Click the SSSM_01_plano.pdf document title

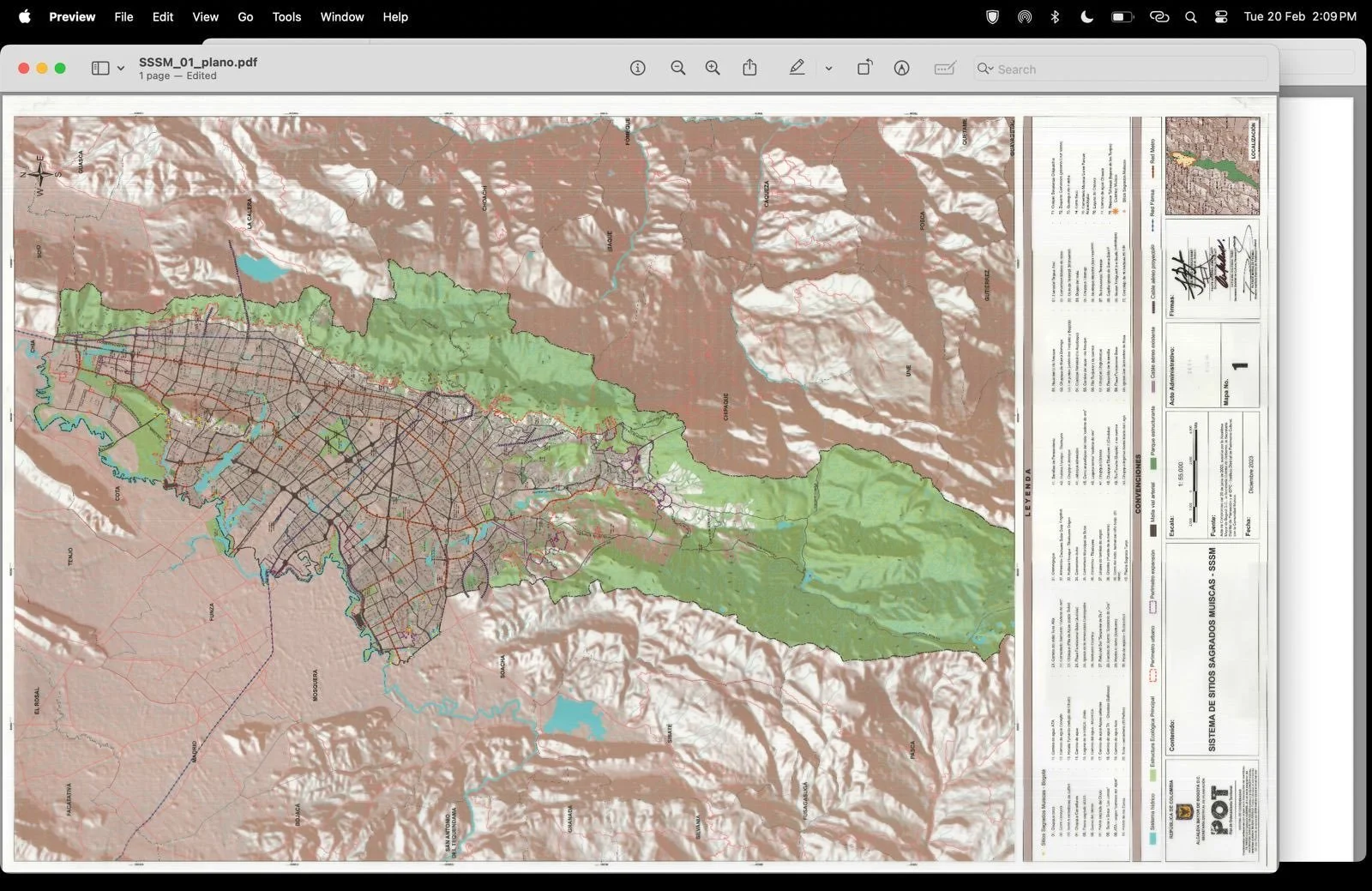pos(198,62)
